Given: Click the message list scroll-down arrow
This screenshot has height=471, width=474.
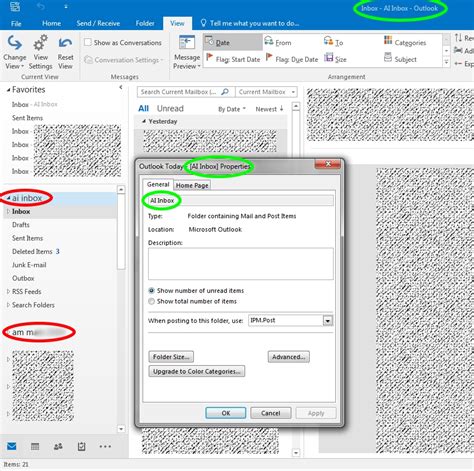Looking at the screenshot, I should pyautogui.click(x=296, y=453).
